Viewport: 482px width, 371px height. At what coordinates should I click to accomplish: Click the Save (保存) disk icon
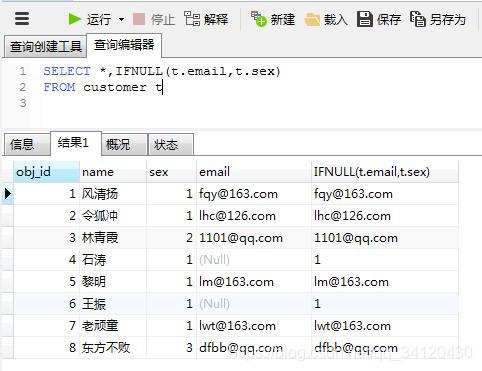[x=364, y=19]
